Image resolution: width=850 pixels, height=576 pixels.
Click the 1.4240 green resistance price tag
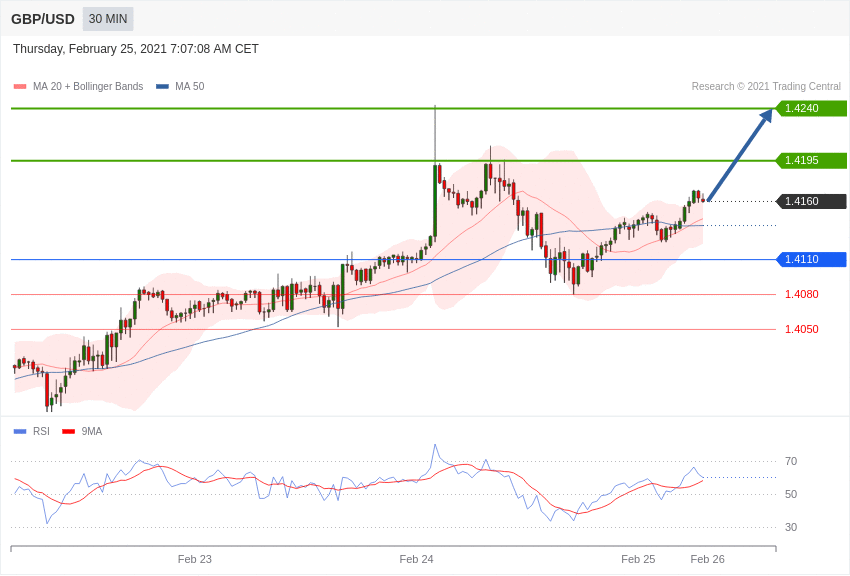click(x=812, y=108)
